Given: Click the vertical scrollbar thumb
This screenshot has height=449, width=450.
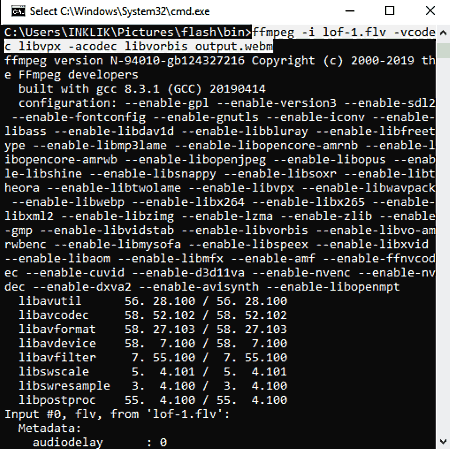Looking at the screenshot, I should click(443, 50).
